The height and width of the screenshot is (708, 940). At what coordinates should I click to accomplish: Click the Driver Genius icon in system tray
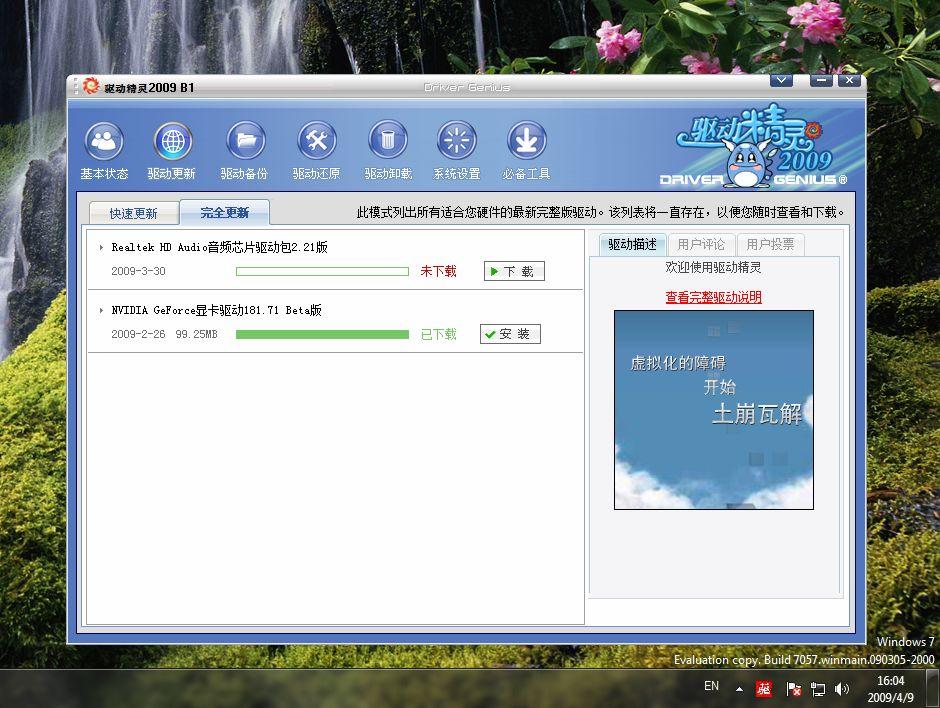click(763, 688)
